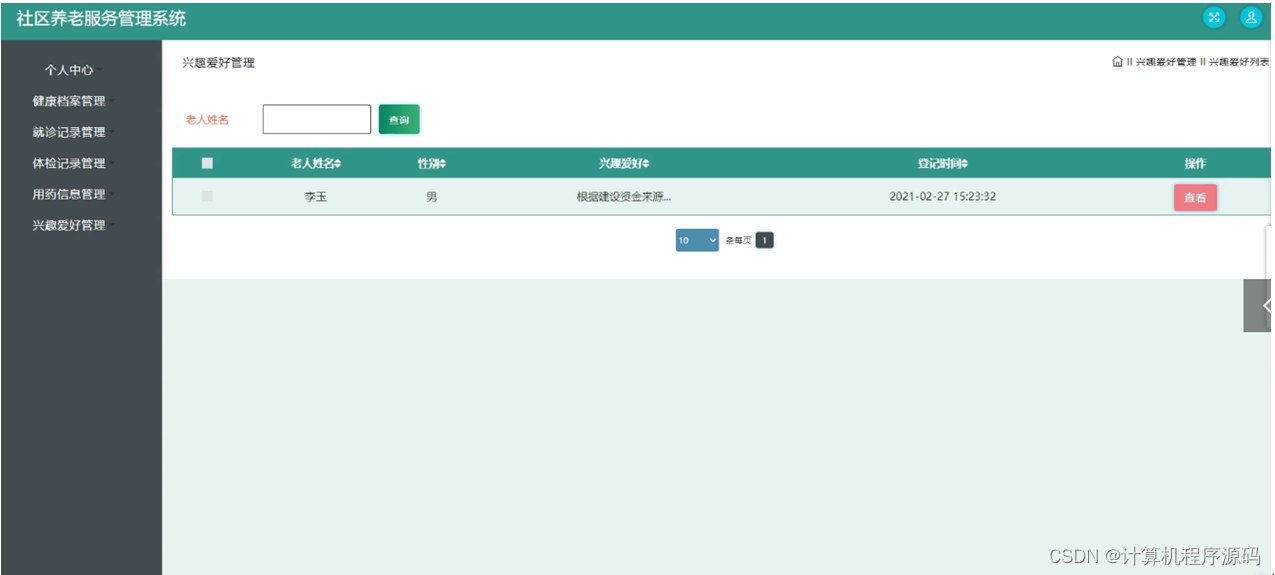The image size is (1275, 575).
Task: Sort by 兴趣爱好 column header
Action: click(x=624, y=163)
